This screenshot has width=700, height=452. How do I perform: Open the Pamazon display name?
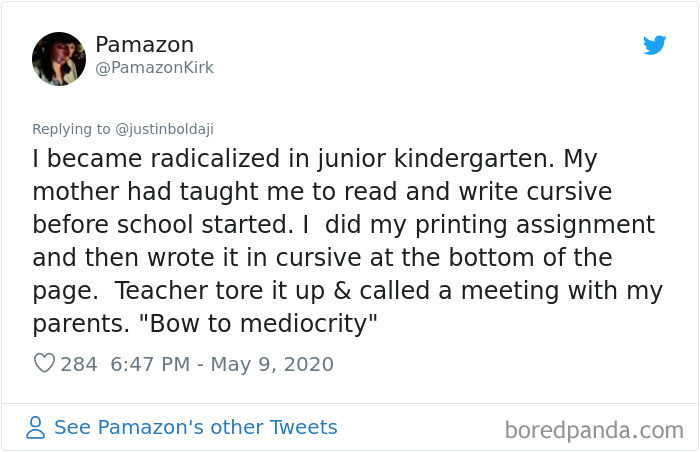[144, 45]
